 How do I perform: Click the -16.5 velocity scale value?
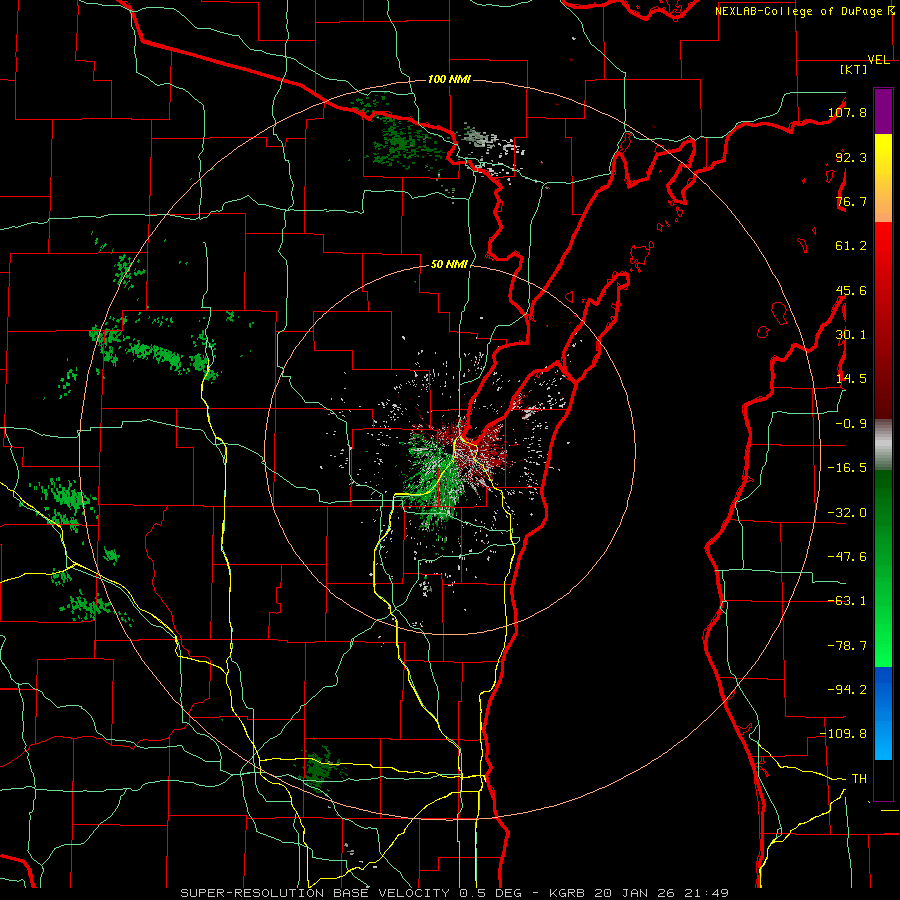847,468
